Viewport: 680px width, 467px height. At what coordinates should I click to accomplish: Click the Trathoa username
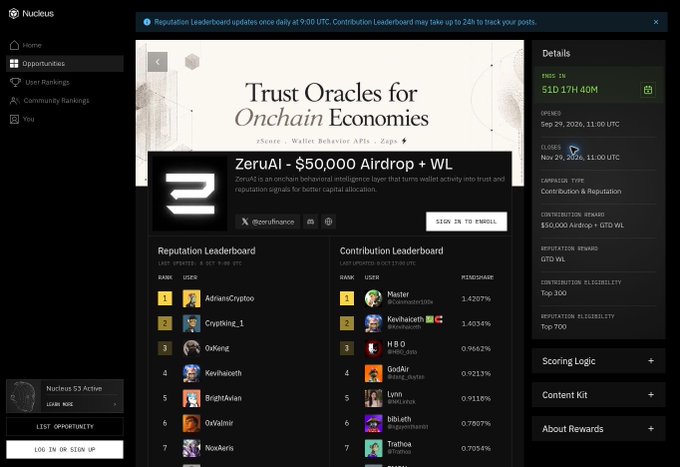[399, 444]
